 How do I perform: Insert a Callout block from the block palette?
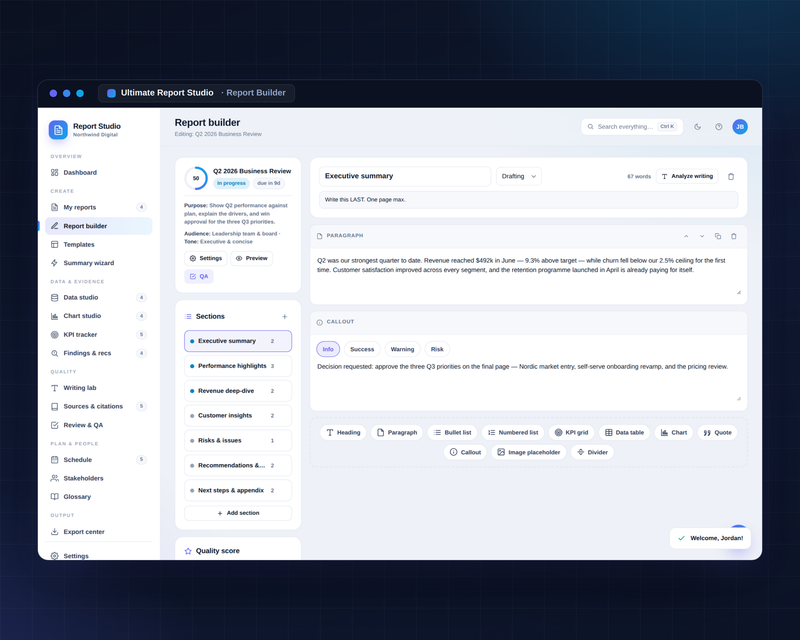pos(465,452)
